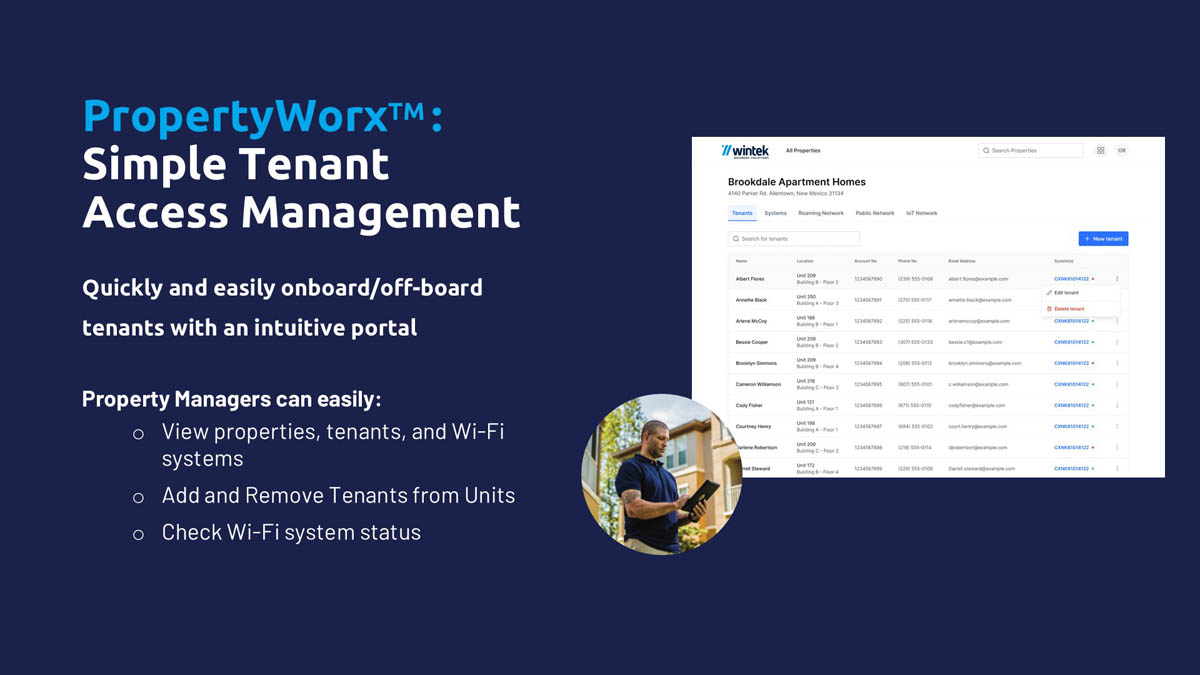Open Albert Flores row options menu
This screenshot has height=675, width=1200.
pyautogui.click(x=1117, y=279)
